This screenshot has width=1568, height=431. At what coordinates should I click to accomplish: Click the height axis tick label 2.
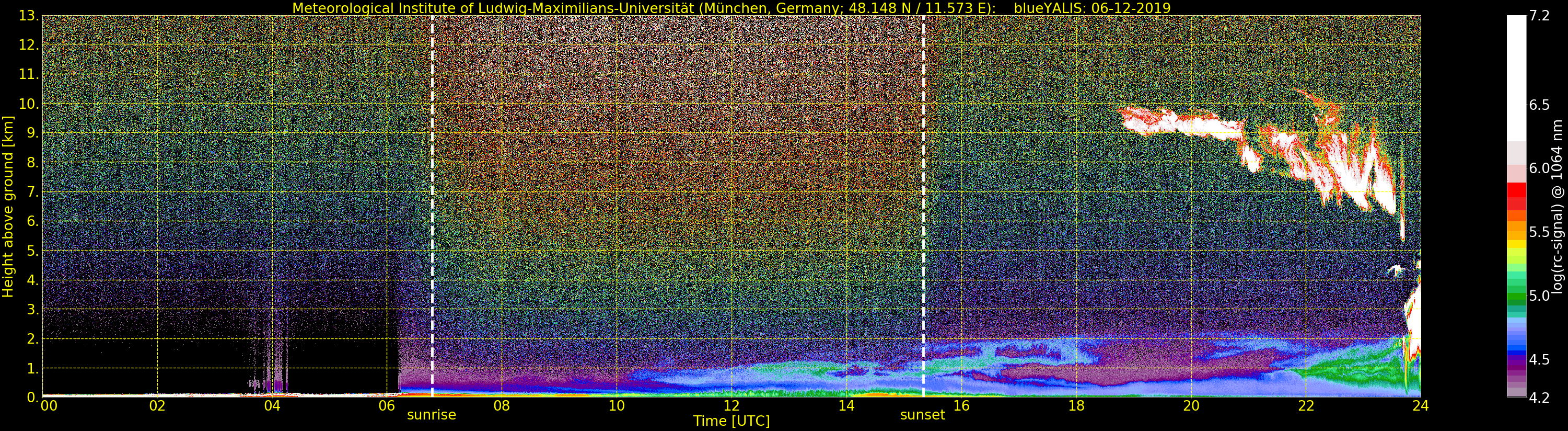pos(32,338)
